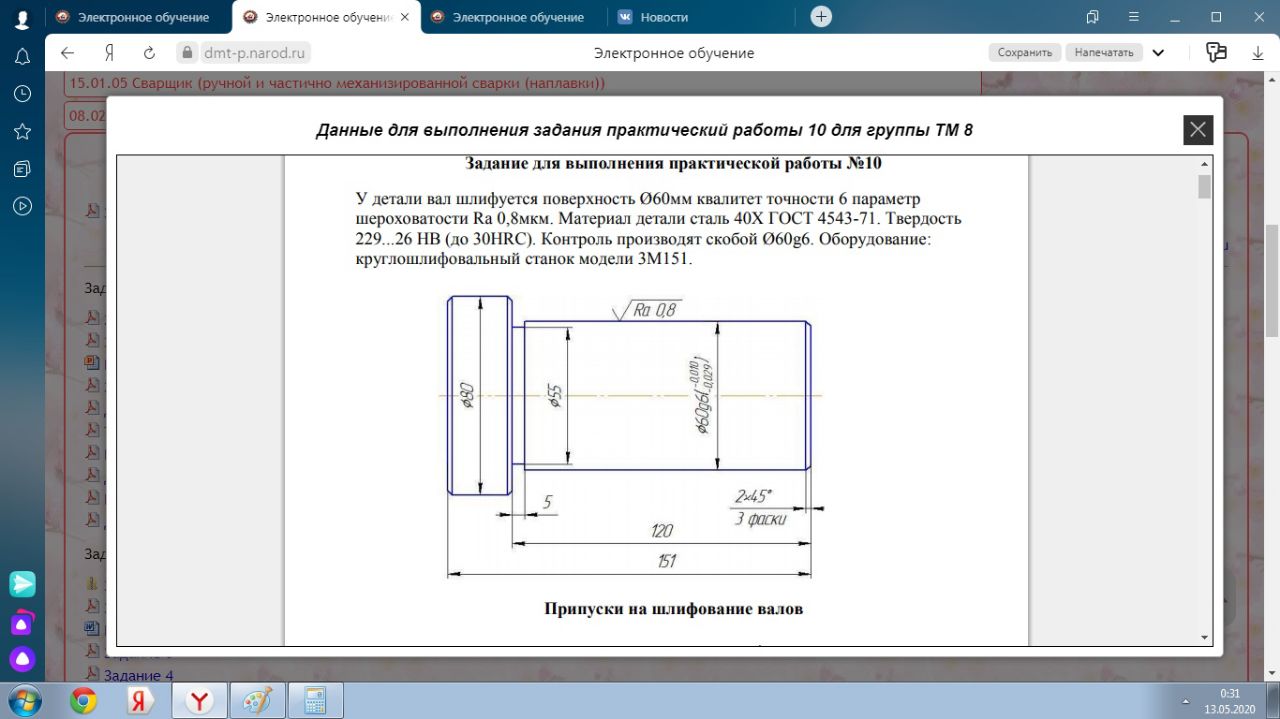The width and height of the screenshot is (1280, 719).
Task: Switch to the VK Новости tab
Action: pyautogui.click(x=700, y=17)
